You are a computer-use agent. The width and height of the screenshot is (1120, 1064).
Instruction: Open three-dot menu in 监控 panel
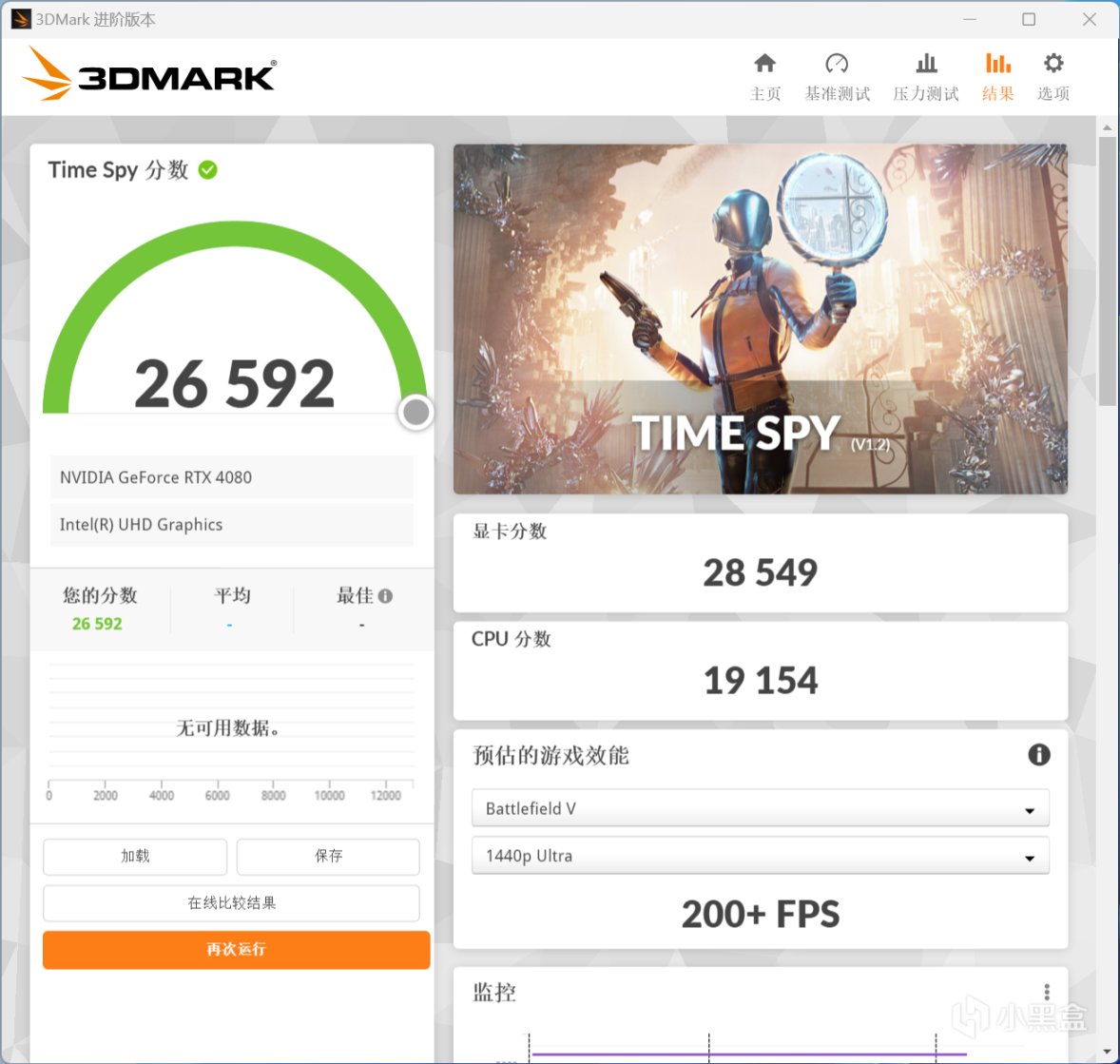1047,992
